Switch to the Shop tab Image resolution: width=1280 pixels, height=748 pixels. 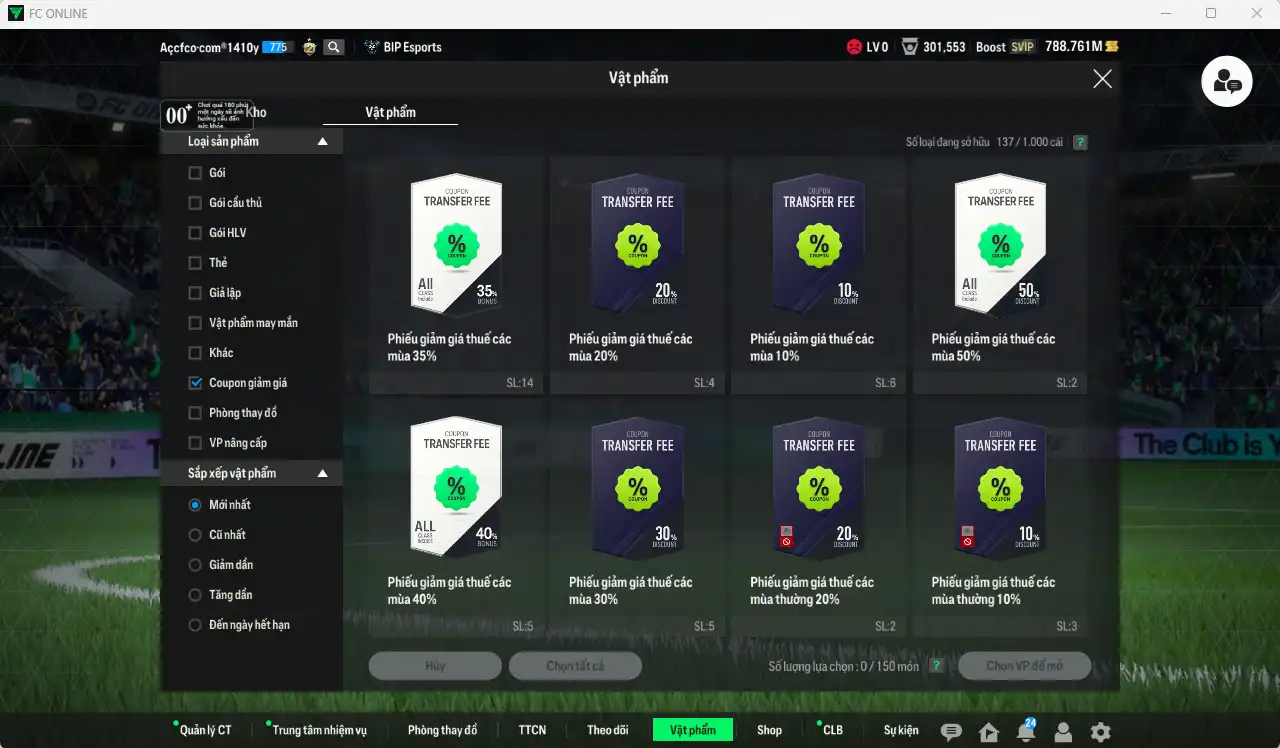pyautogui.click(x=769, y=730)
